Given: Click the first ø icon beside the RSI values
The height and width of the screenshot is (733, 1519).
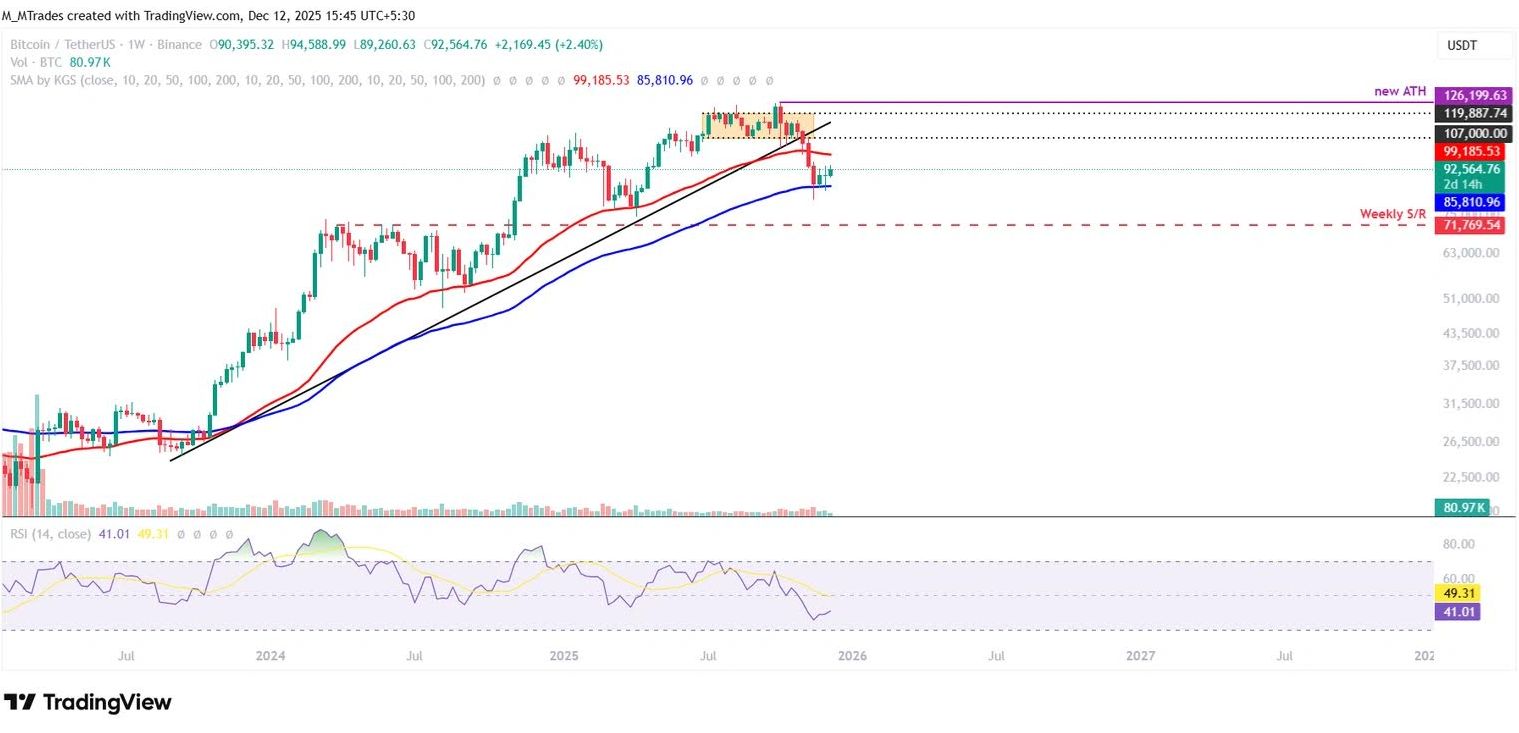Looking at the screenshot, I should click(181, 535).
